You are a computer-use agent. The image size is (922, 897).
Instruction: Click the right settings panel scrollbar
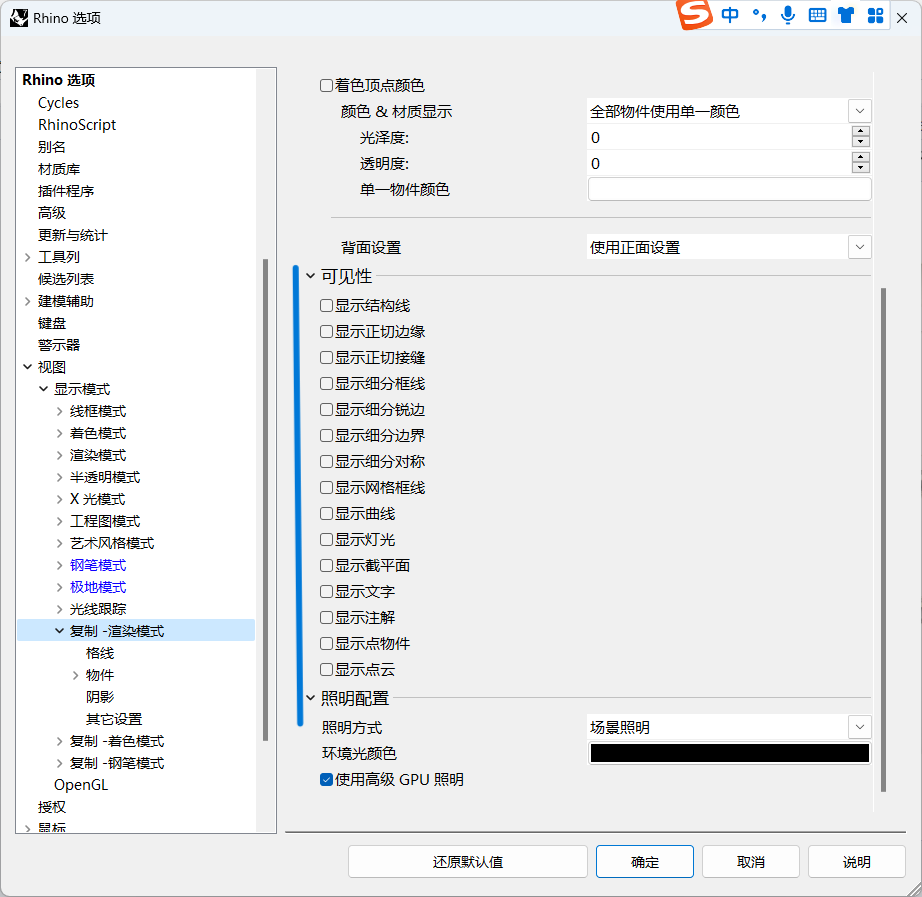coord(883,539)
